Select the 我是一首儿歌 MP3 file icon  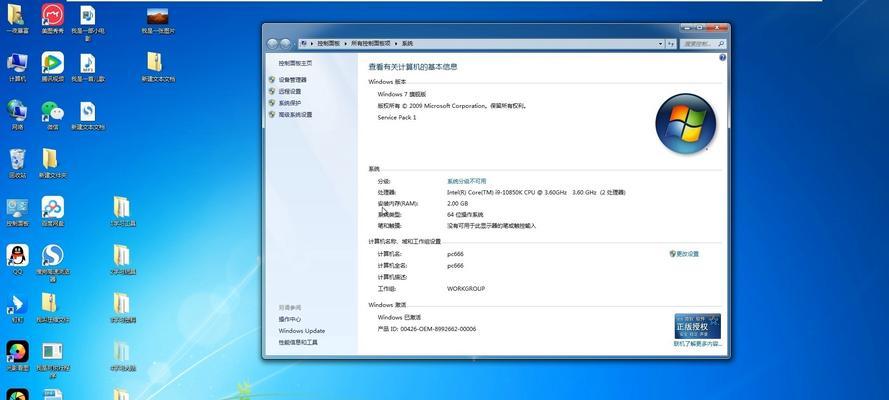tap(87, 68)
